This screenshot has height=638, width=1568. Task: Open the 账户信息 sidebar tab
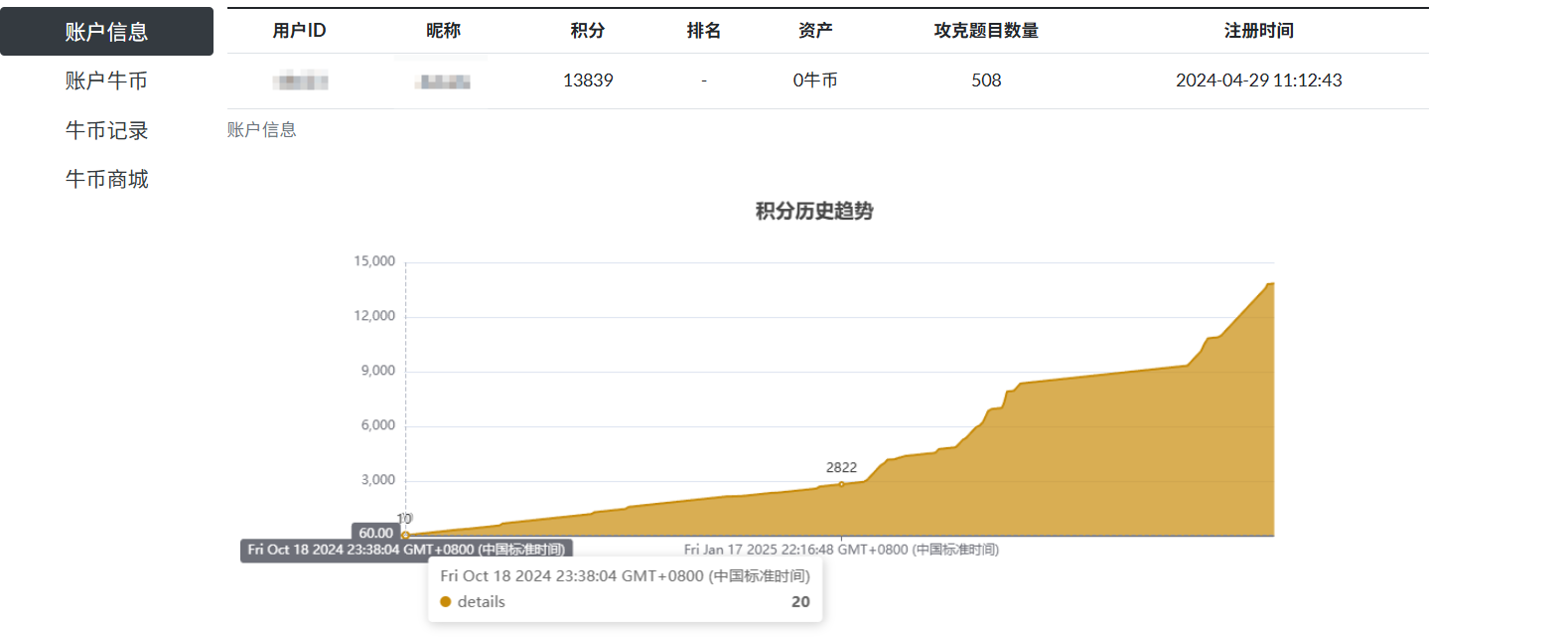tap(106, 32)
